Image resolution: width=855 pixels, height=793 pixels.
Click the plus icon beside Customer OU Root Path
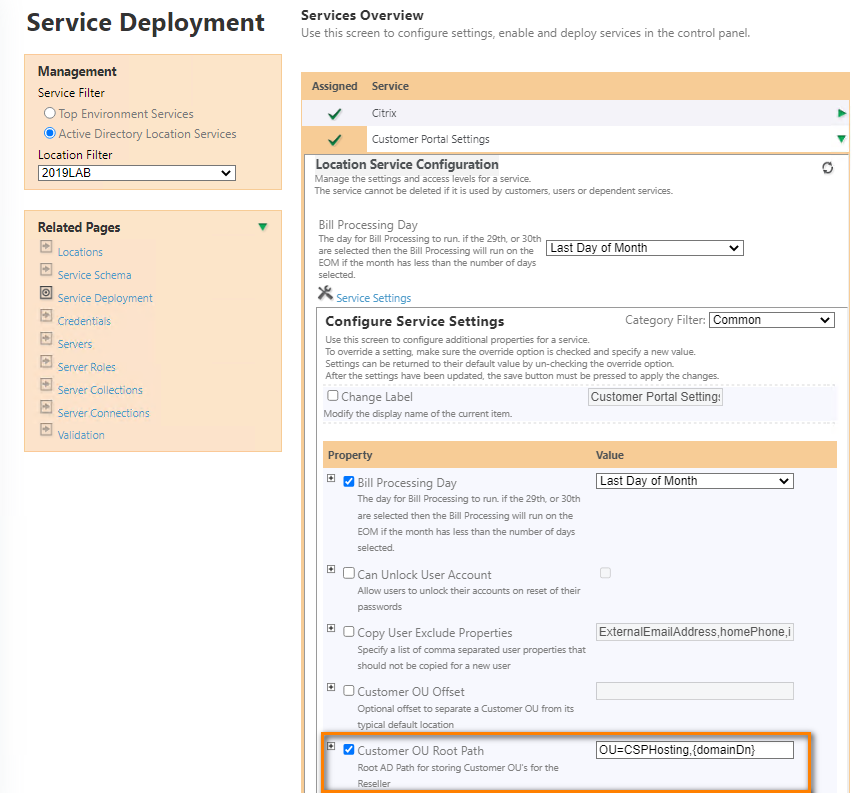332,746
